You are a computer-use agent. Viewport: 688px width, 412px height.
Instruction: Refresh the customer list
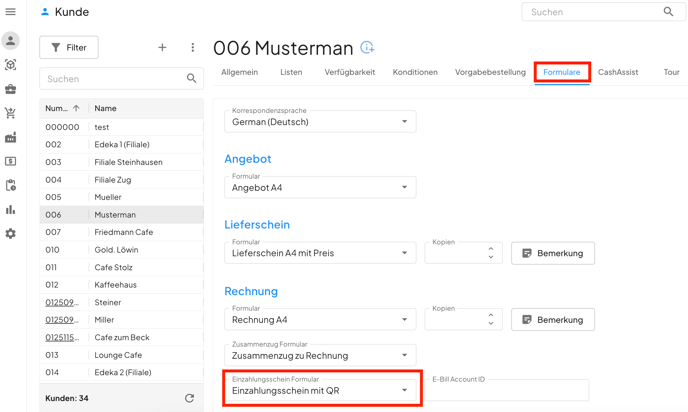[x=189, y=398]
